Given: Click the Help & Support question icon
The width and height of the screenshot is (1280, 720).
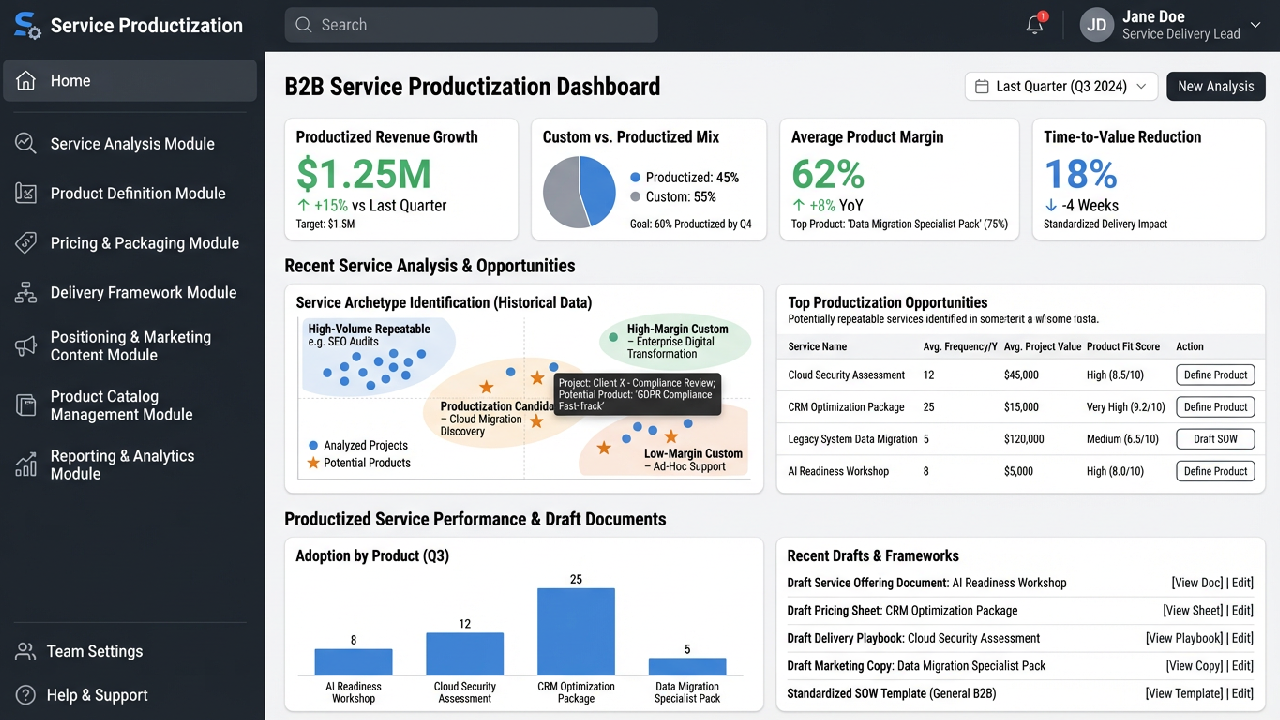Looking at the screenshot, I should point(26,695).
